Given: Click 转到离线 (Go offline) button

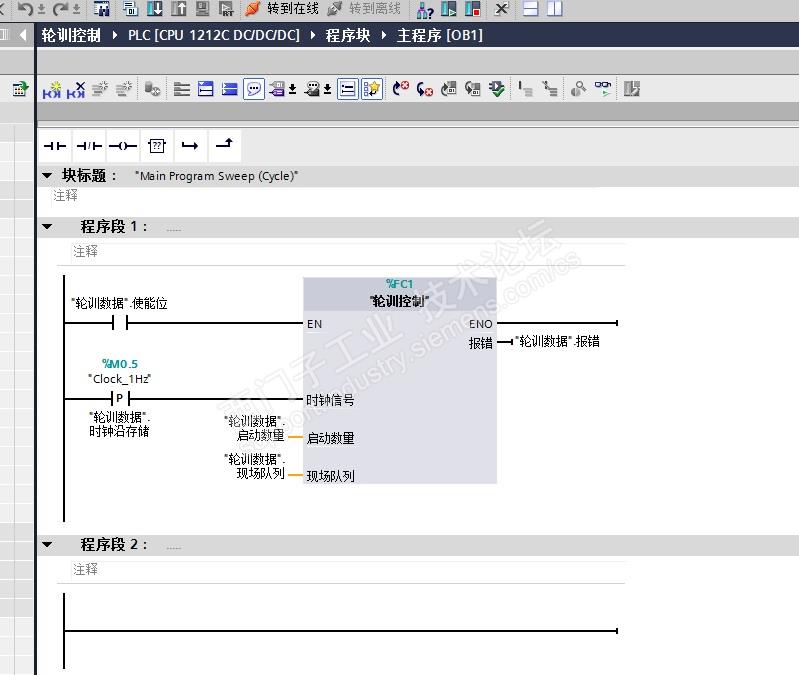Looking at the screenshot, I should pyautogui.click(x=364, y=9).
